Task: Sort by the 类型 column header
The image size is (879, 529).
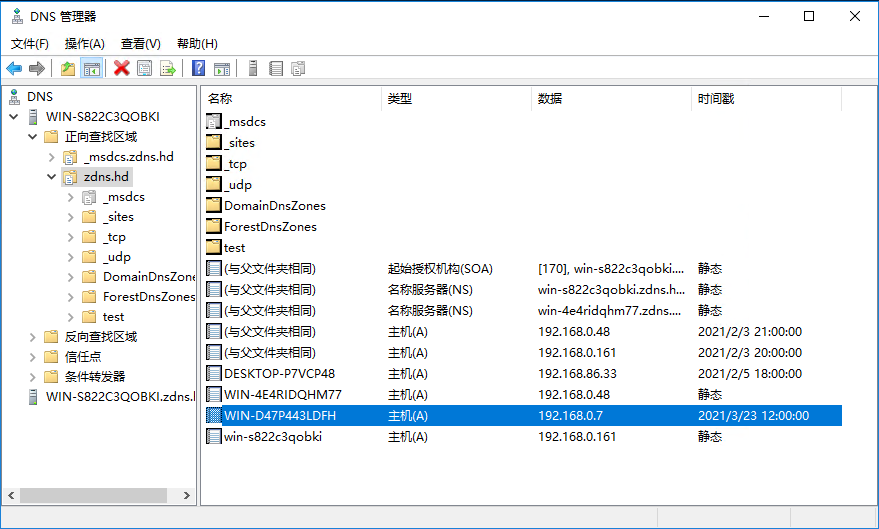Action: click(457, 99)
